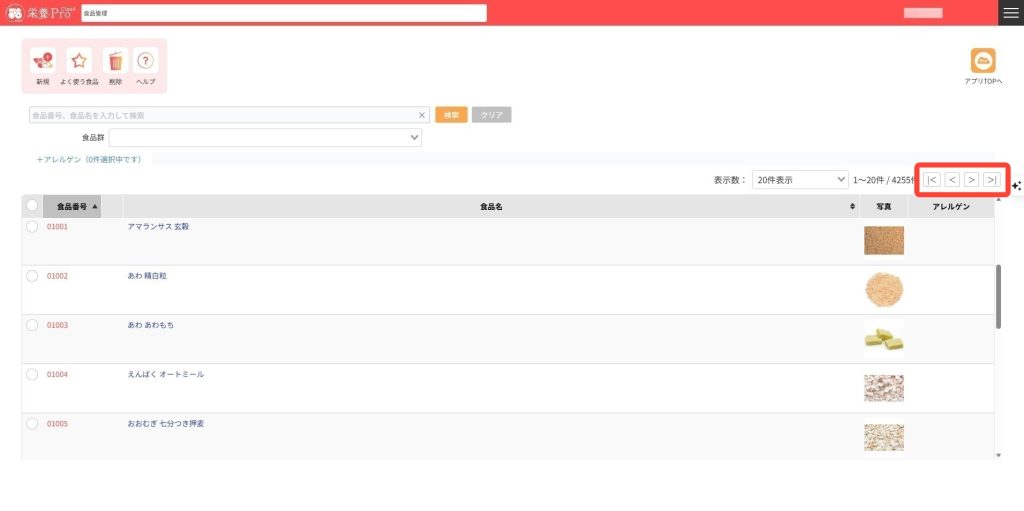Go to アプリTOPへ cloud icon
The image size is (1024, 511).
(x=983, y=61)
